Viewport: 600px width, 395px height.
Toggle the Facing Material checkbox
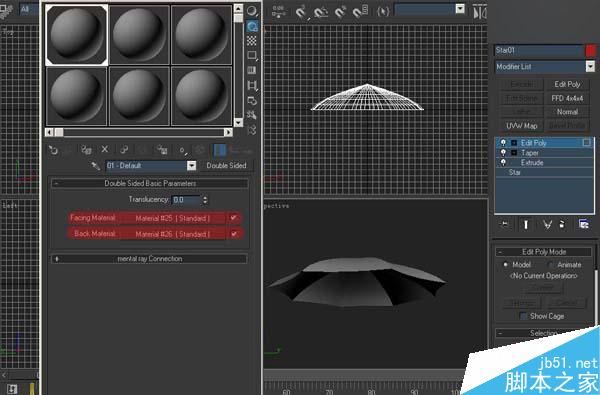[233, 218]
